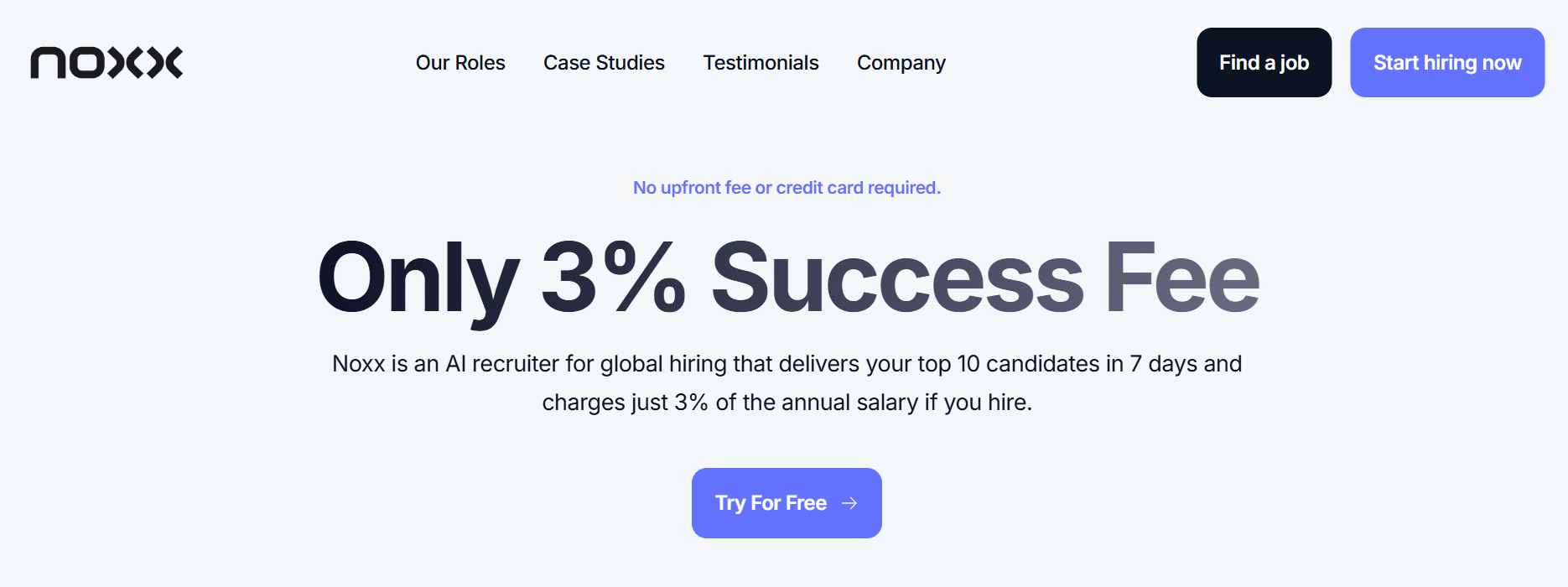Viewport: 1568px width, 587px height.
Task: Click the Try For Free button
Action: click(786, 503)
